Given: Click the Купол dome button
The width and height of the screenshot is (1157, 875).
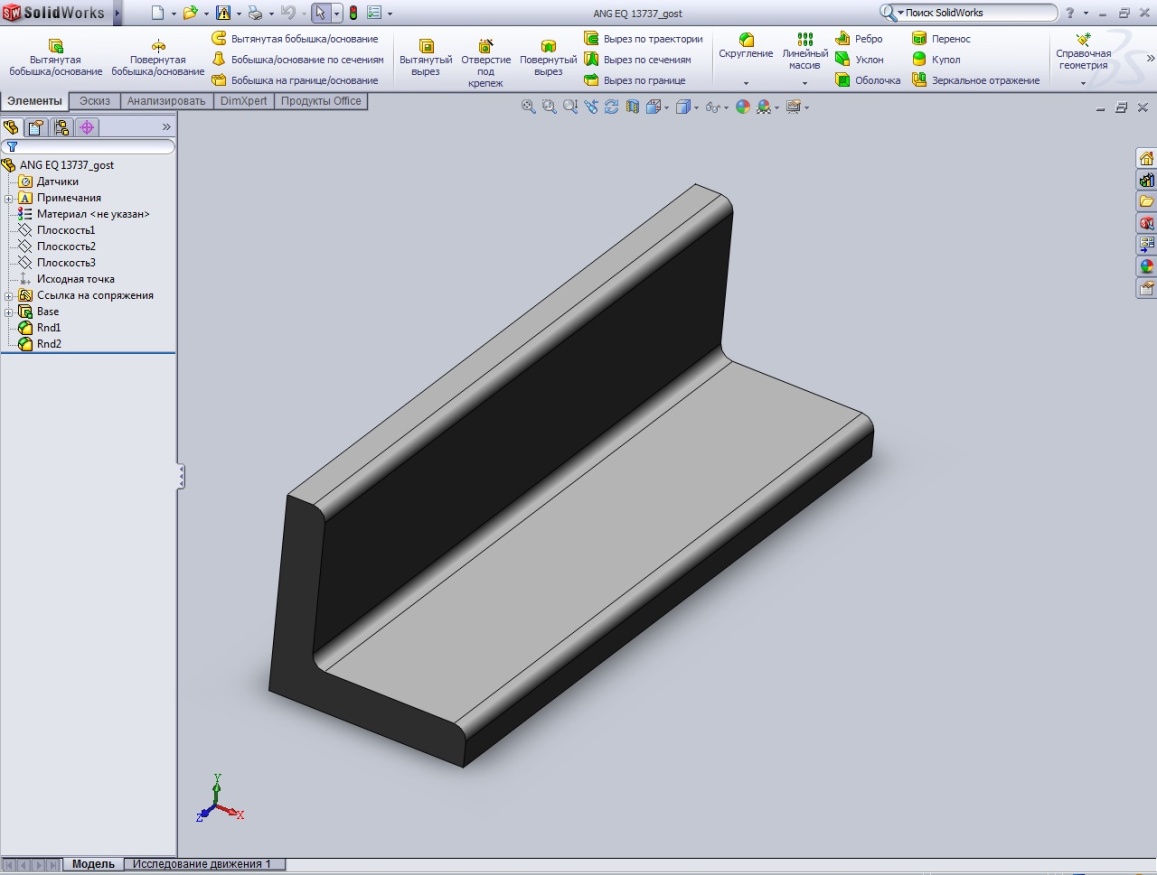Looking at the screenshot, I should (x=936, y=59).
